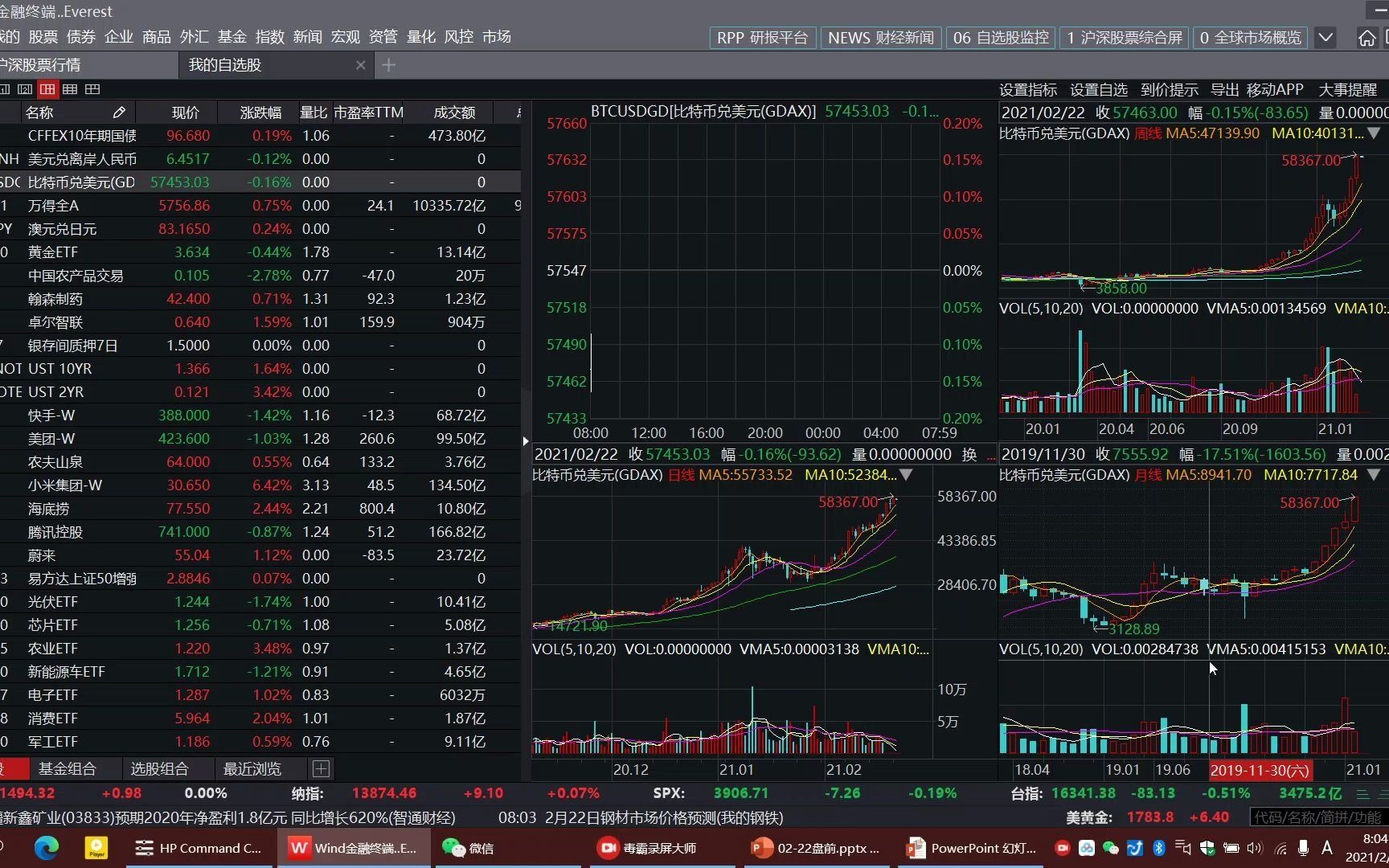The width and height of the screenshot is (1389, 868).
Task: Click 移动APP link
Action: tap(1275, 90)
